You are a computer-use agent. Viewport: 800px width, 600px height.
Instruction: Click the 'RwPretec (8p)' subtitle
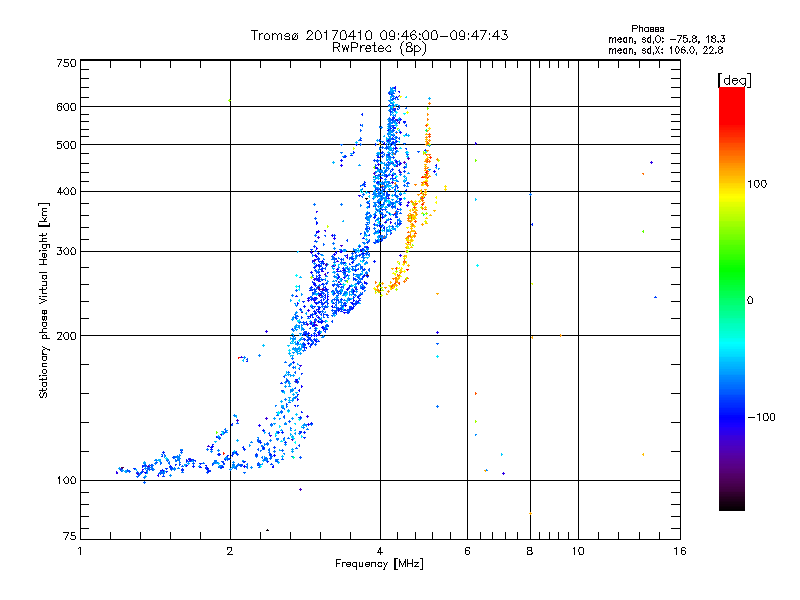tap(379, 48)
